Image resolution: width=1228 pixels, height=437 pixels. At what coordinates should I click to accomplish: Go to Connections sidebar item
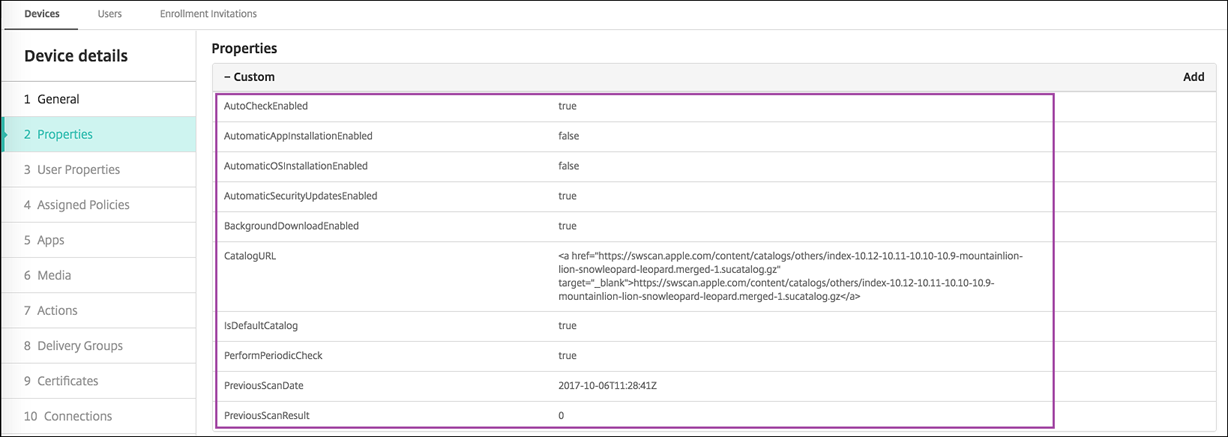tap(74, 416)
